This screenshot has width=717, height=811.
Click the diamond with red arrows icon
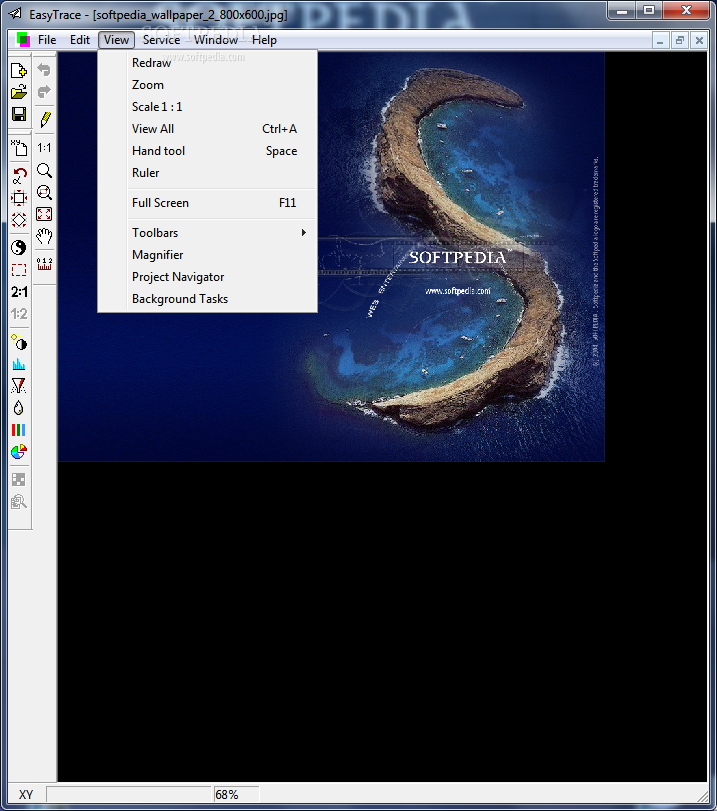[19, 220]
